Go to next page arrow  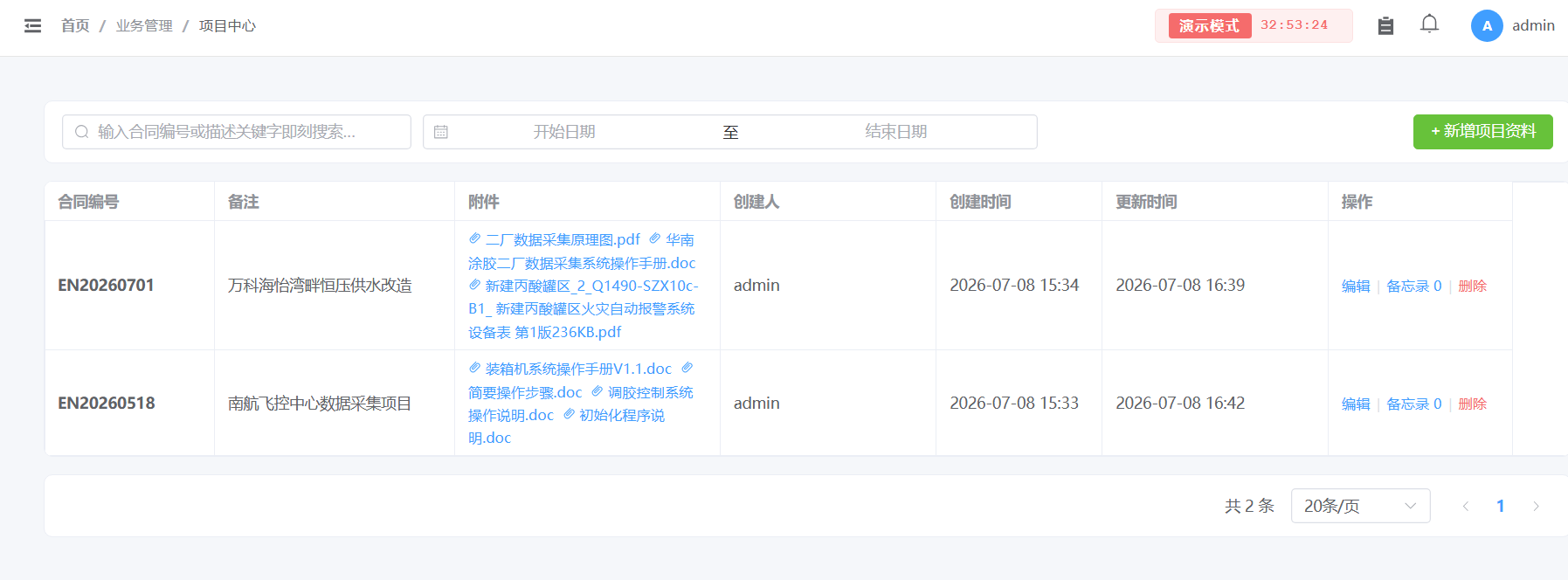click(1536, 506)
